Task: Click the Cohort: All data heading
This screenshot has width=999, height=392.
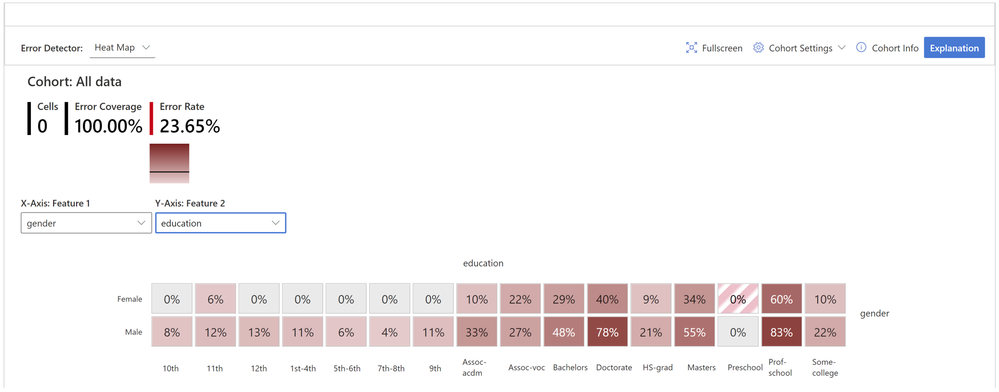Action: click(75, 82)
